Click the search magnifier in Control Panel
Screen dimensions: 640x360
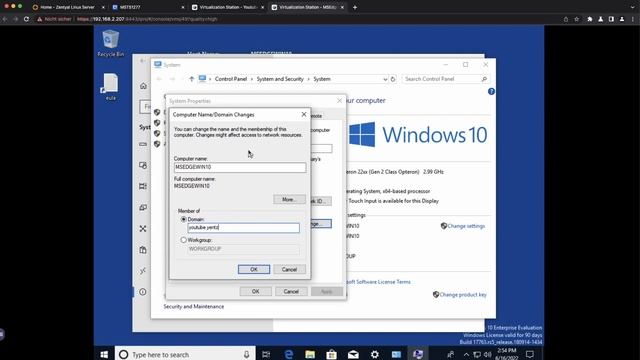484,79
